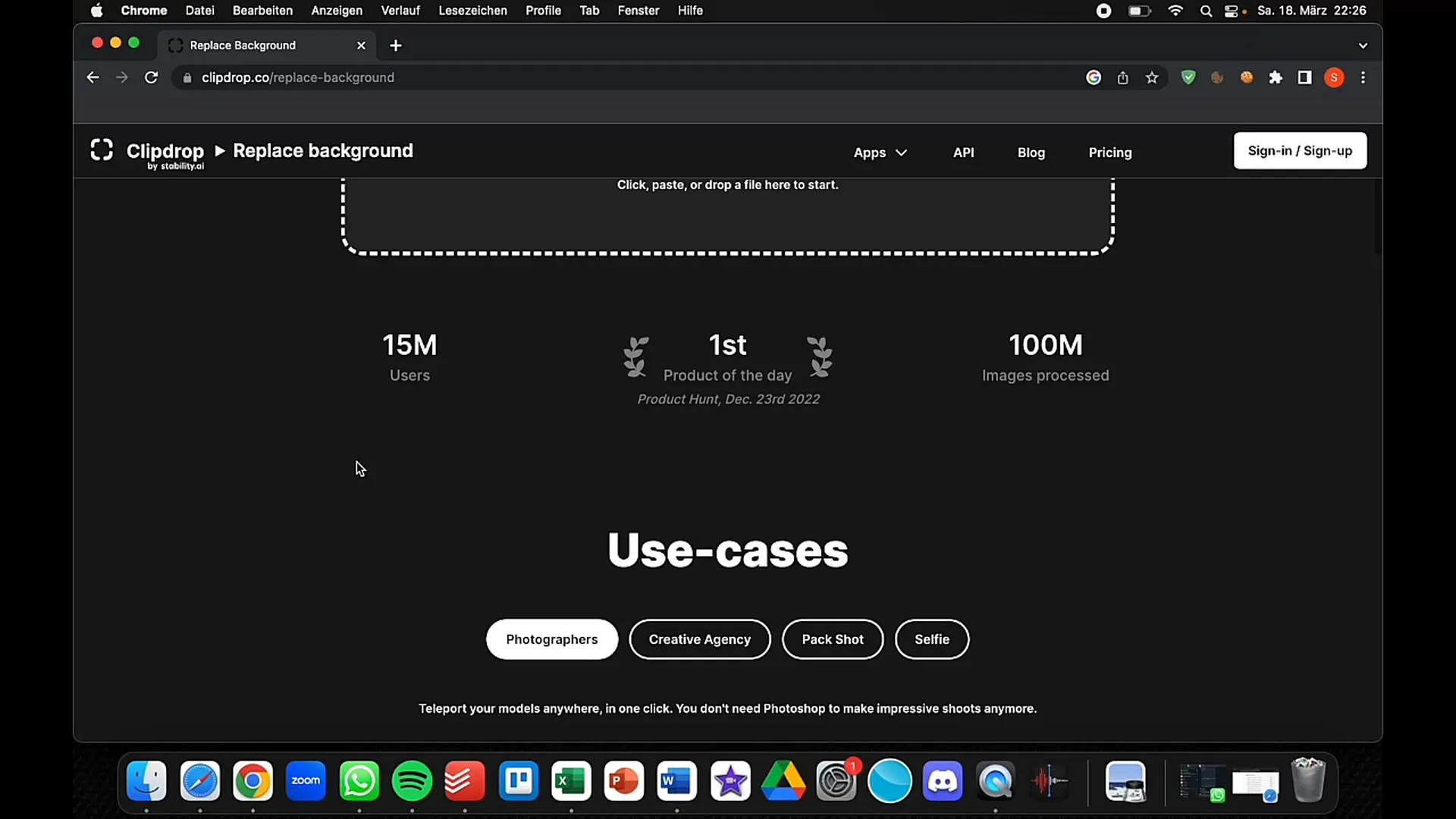Click the browser bookmark star icon
The height and width of the screenshot is (819, 1456).
coord(1152,77)
